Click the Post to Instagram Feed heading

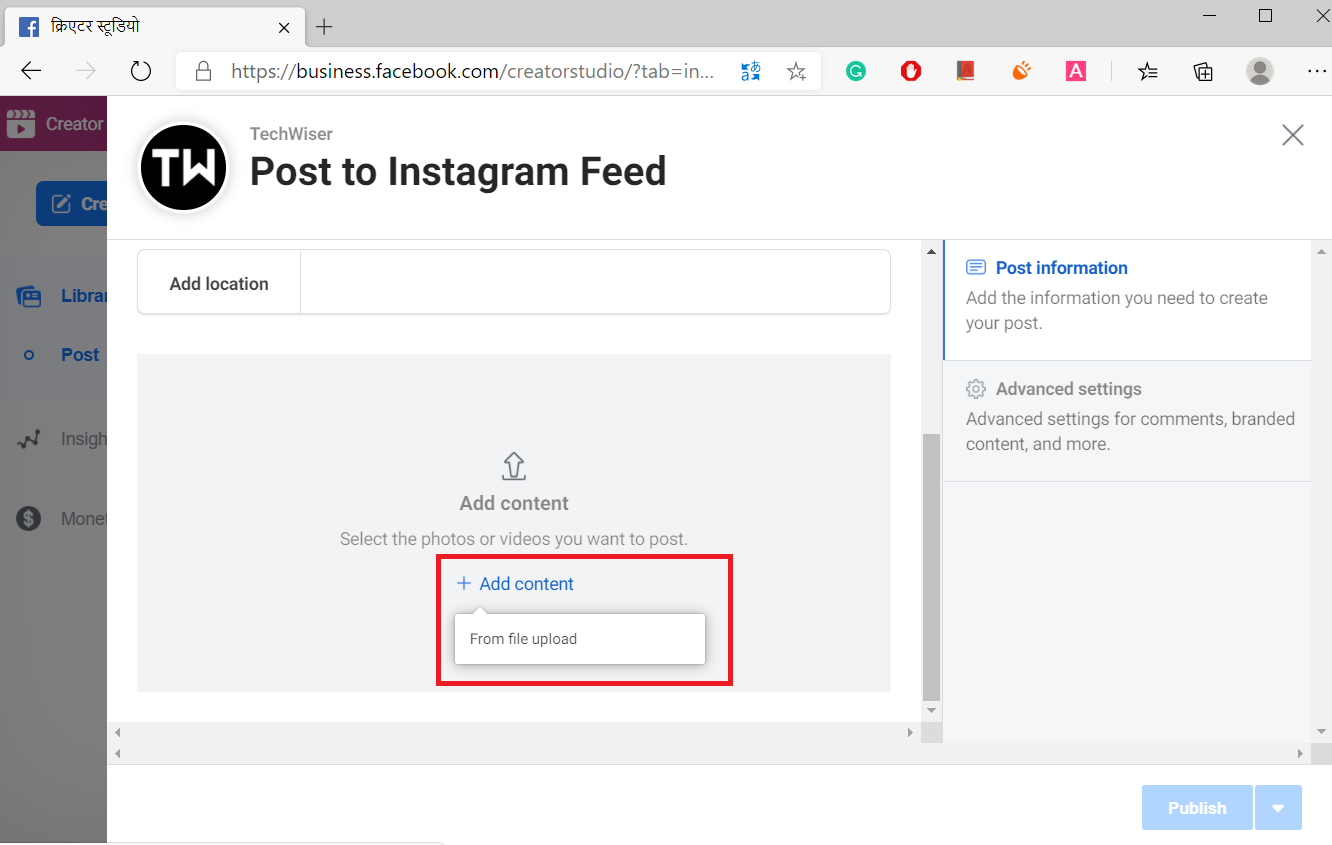tap(458, 172)
